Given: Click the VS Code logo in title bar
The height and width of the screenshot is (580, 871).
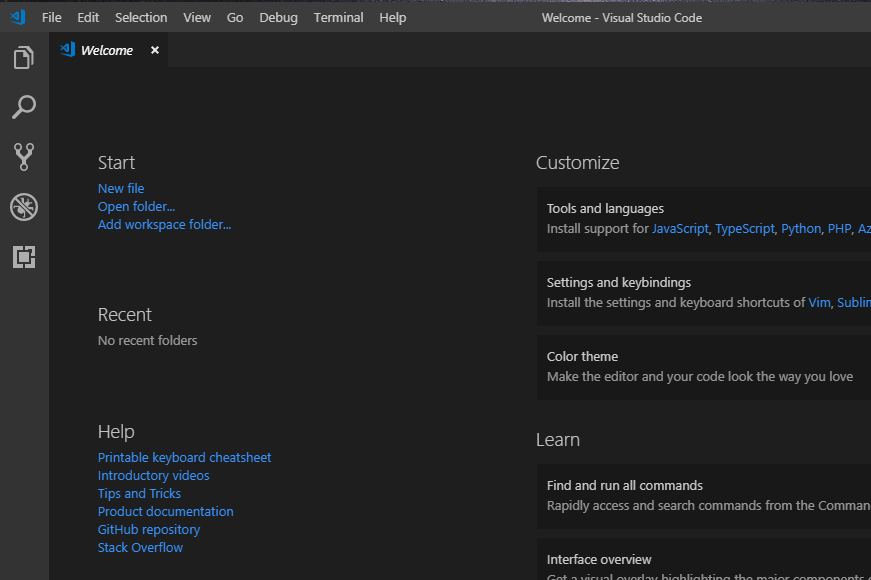Looking at the screenshot, I should click(x=18, y=17).
